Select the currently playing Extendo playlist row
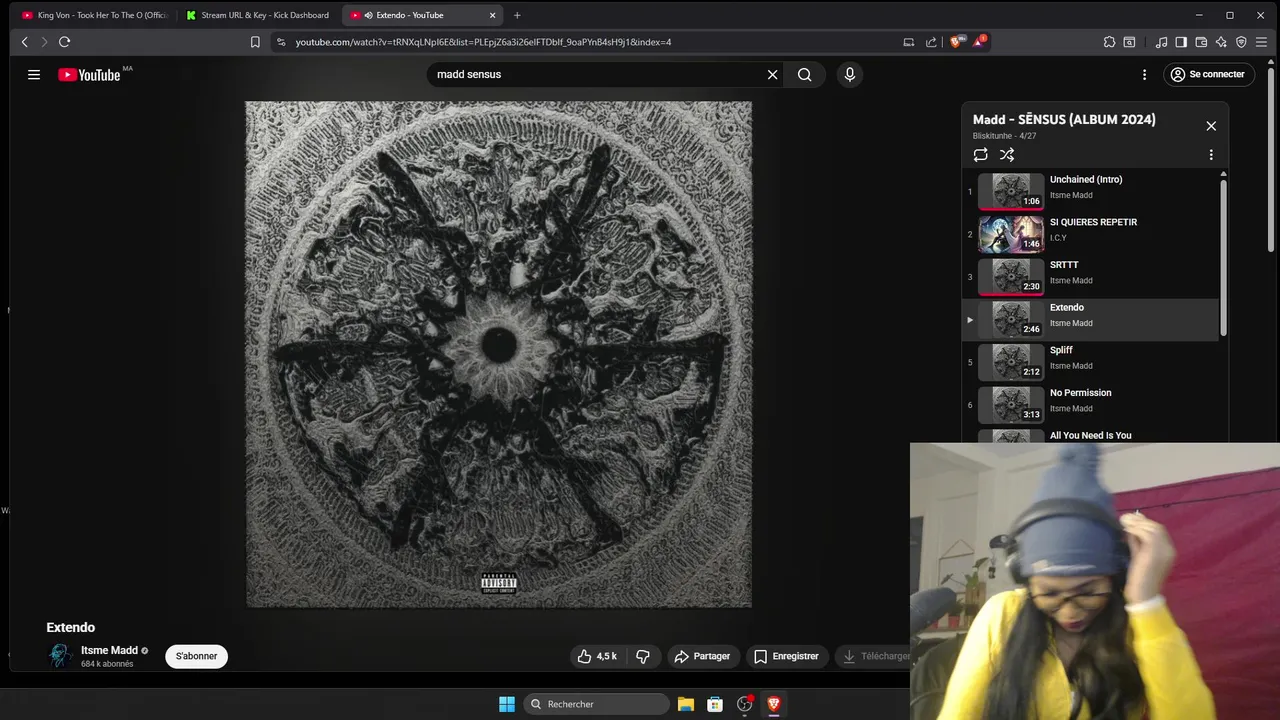Screen dimensions: 1280x720 pos(1091,320)
